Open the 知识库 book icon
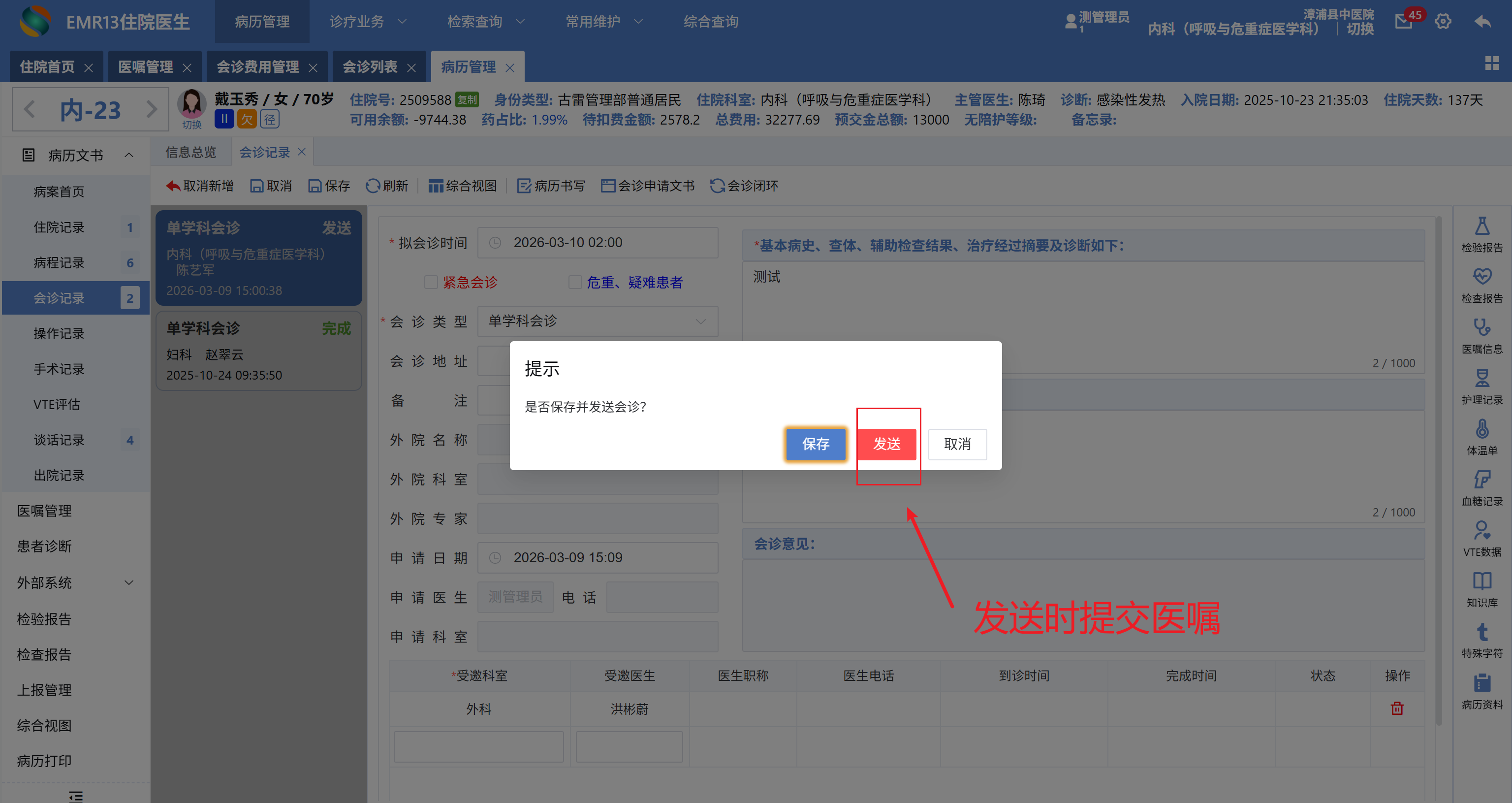Image resolution: width=1512 pixels, height=803 pixels. pos(1481,582)
